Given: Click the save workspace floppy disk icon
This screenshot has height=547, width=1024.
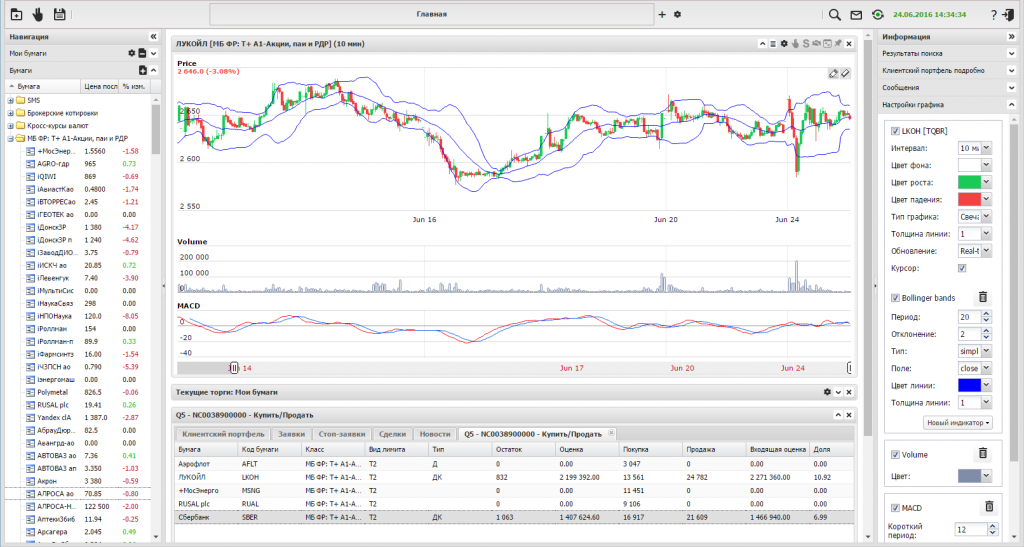Looking at the screenshot, I should click(60, 15).
